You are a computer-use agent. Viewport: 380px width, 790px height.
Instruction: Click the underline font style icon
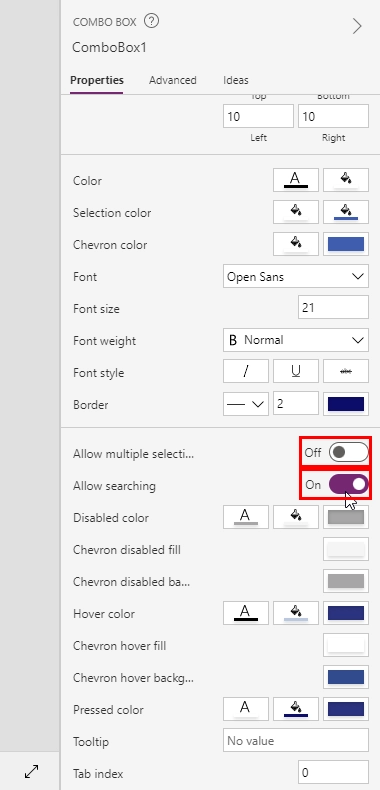point(296,372)
